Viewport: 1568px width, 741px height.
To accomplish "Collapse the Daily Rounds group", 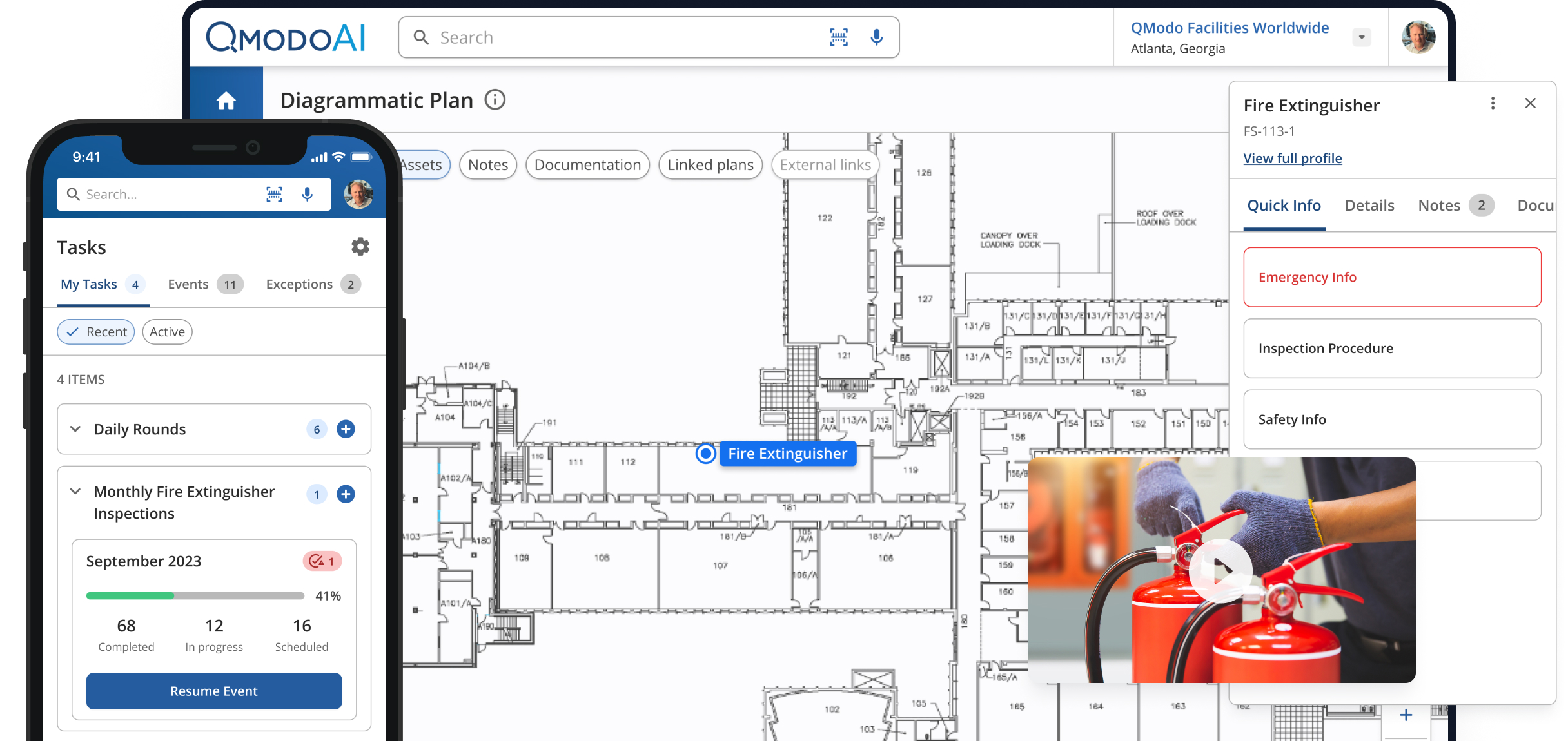I will coord(75,429).
